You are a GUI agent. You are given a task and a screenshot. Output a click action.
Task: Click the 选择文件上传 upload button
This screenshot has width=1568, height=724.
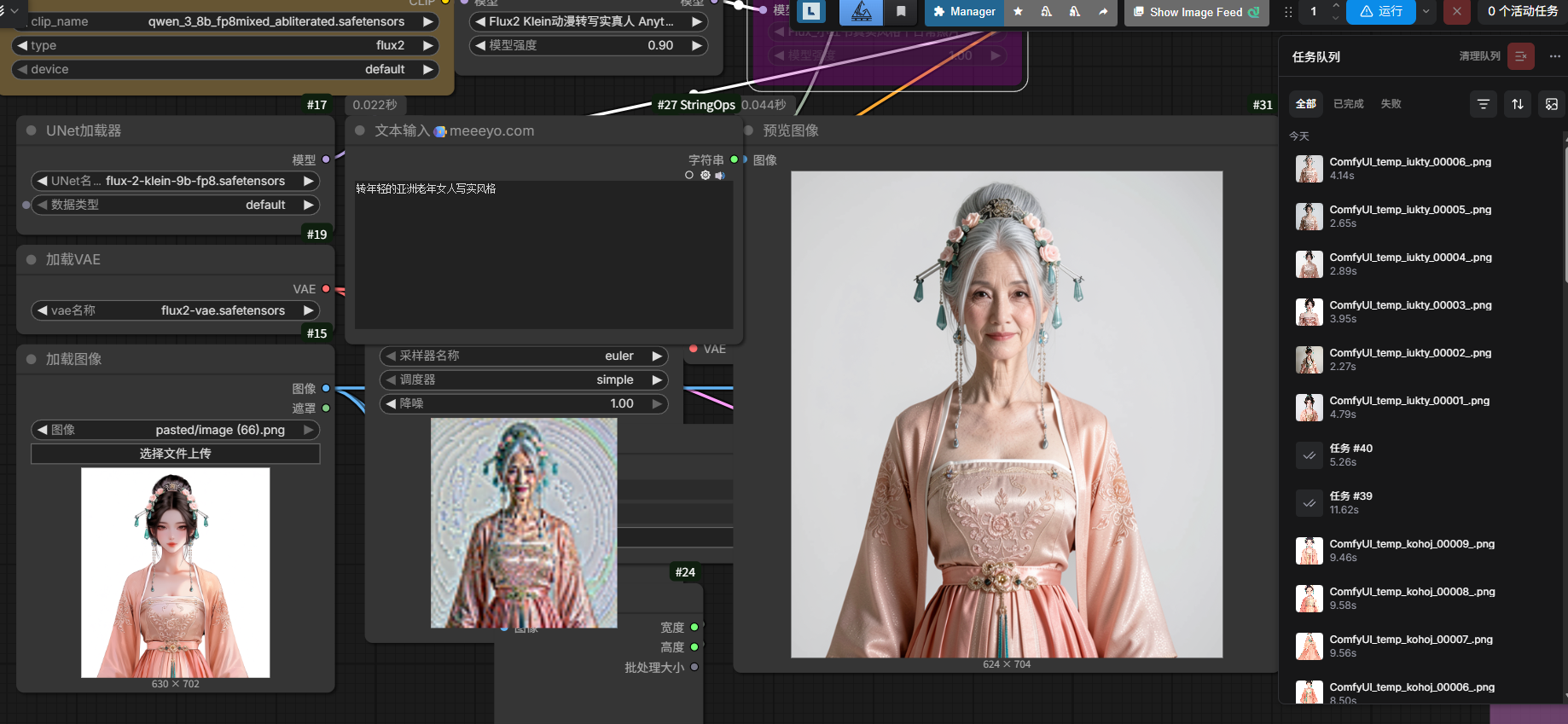(x=175, y=454)
